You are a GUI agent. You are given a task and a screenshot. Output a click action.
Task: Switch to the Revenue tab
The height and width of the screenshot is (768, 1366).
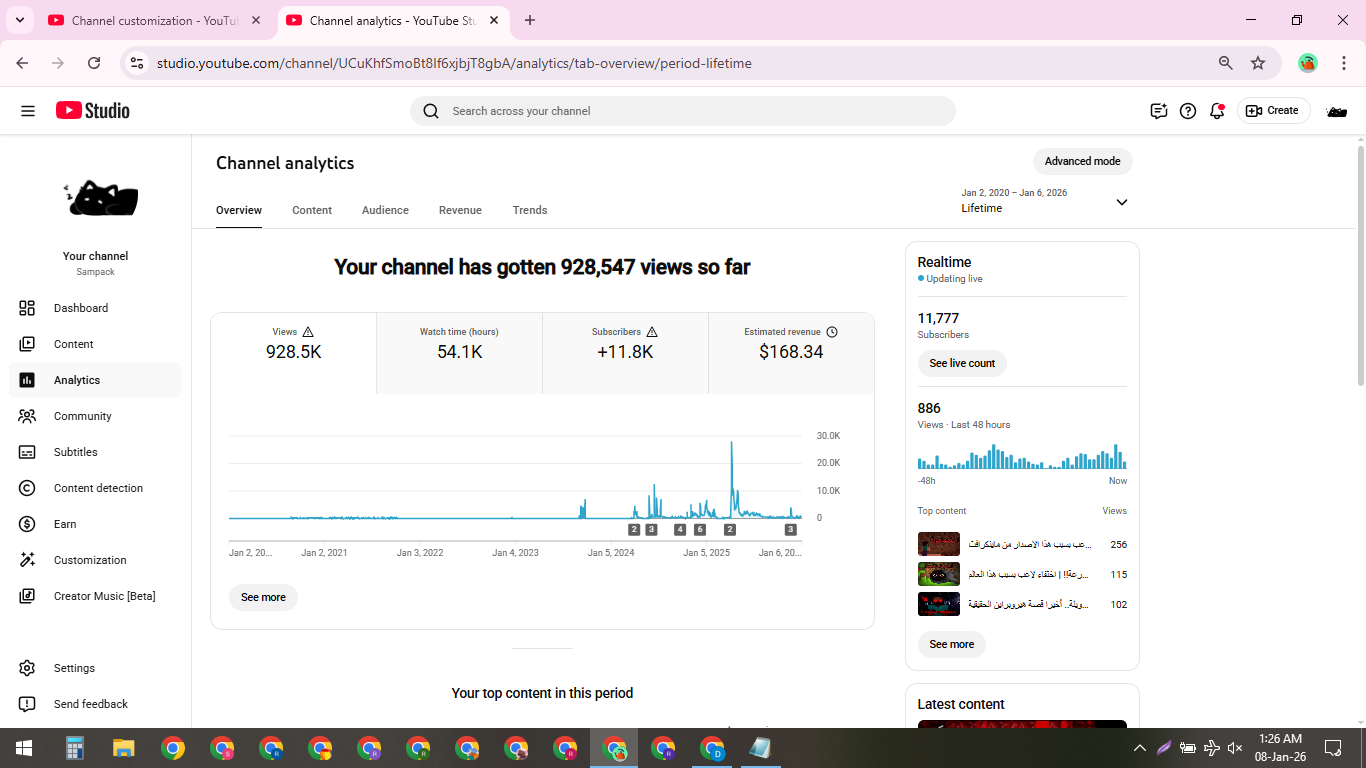(x=460, y=210)
